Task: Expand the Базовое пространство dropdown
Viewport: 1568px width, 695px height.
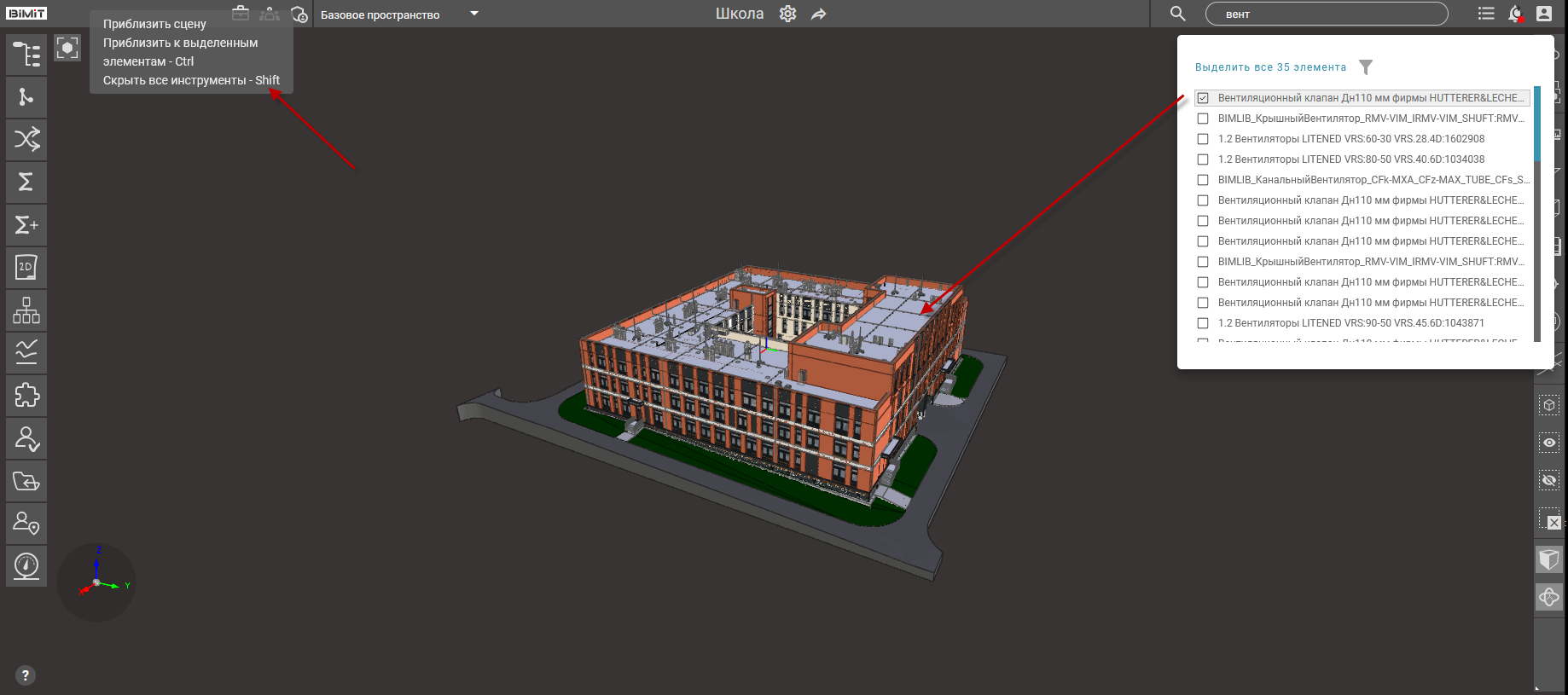Action: point(474,14)
